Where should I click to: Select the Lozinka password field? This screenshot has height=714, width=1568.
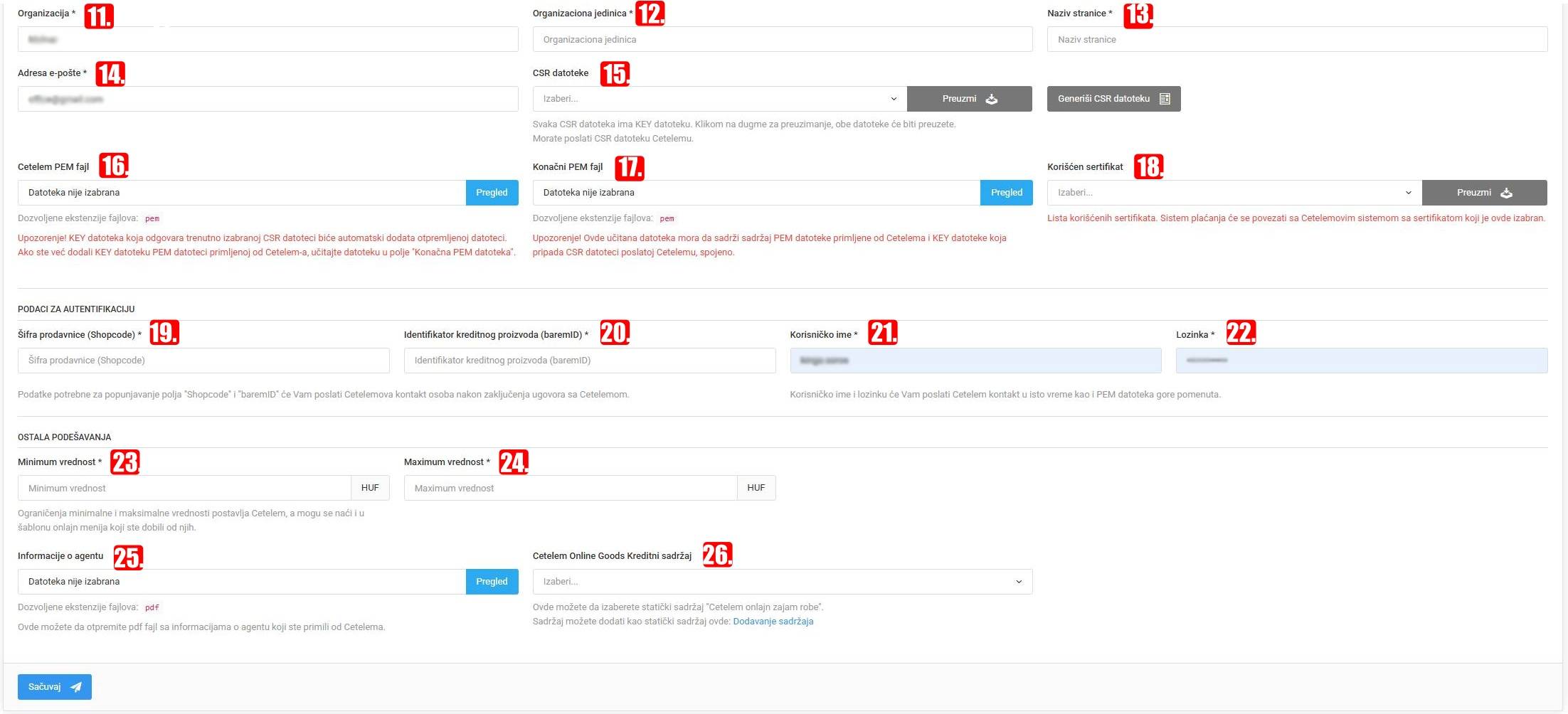(x=1361, y=361)
